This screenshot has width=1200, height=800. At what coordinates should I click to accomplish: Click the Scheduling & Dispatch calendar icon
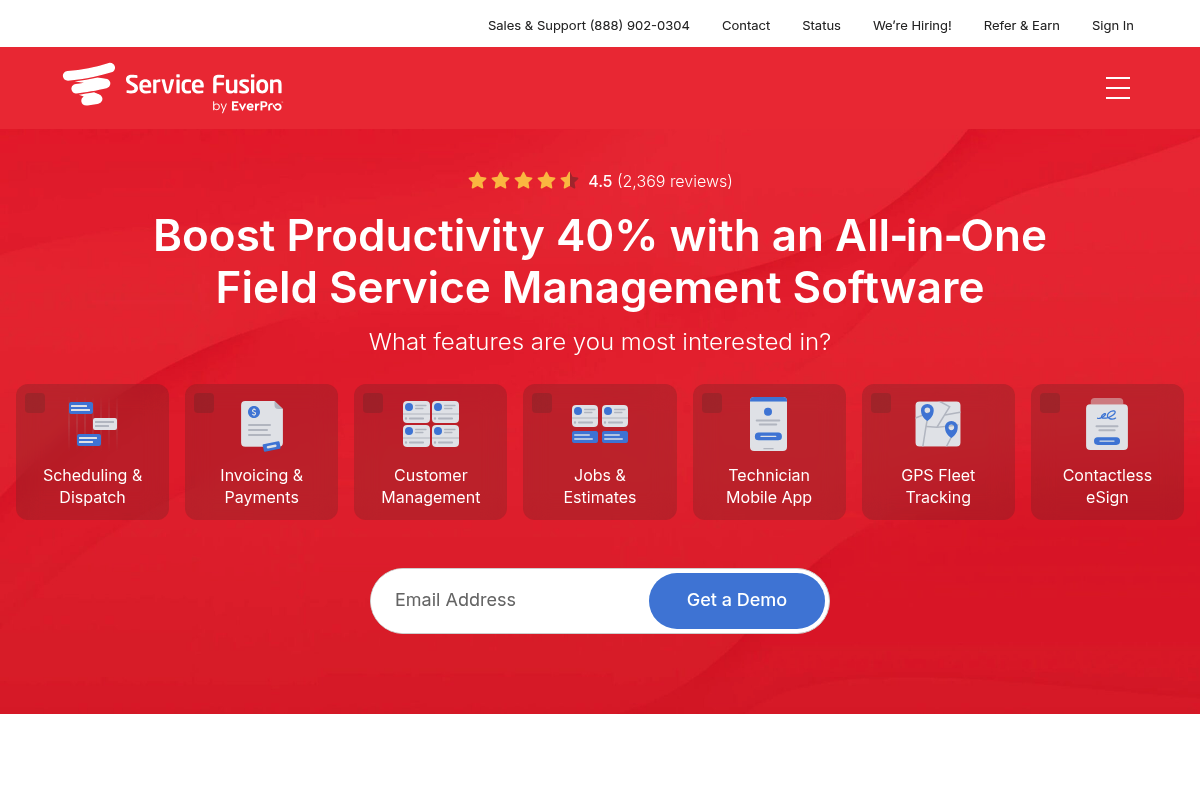(x=92, y=424)
